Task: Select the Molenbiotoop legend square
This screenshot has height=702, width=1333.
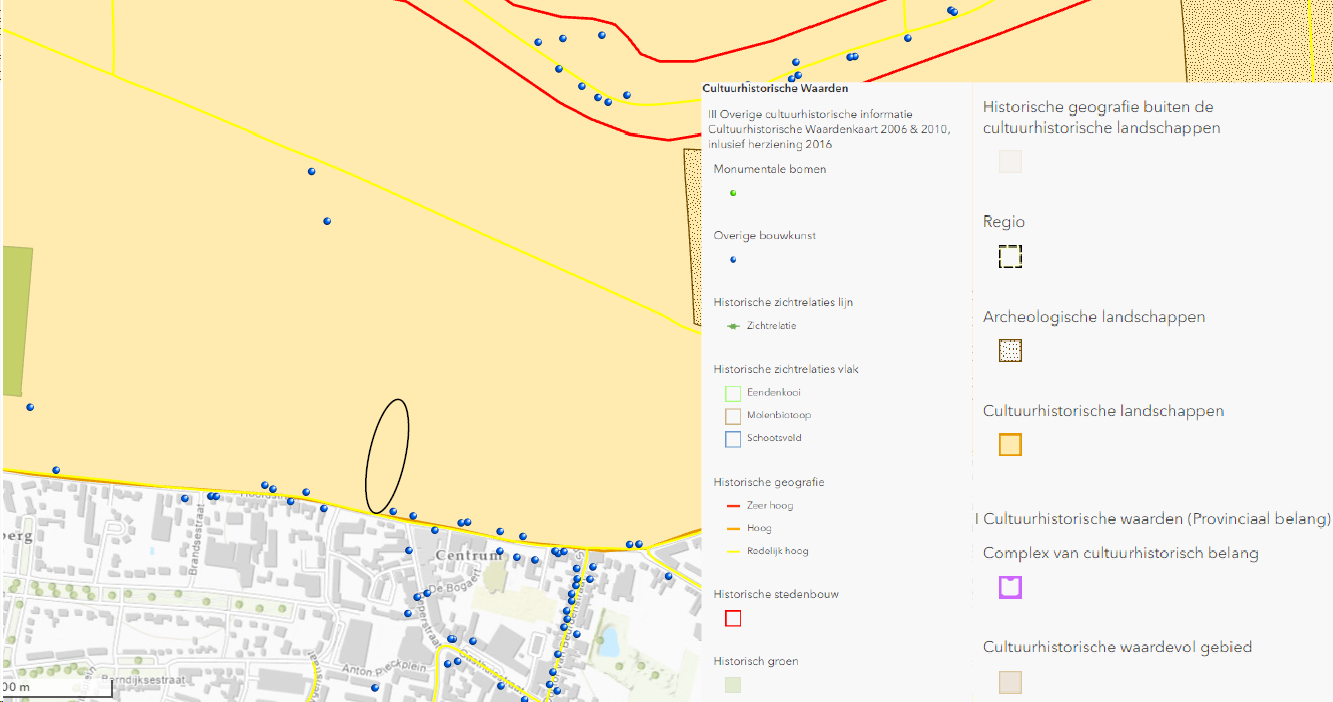Action: [733, 416]
